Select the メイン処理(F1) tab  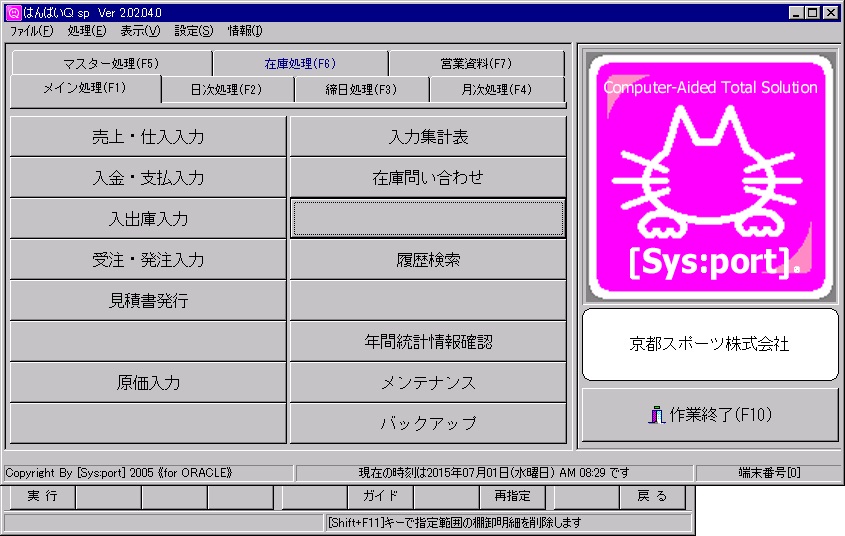[85, 88]
